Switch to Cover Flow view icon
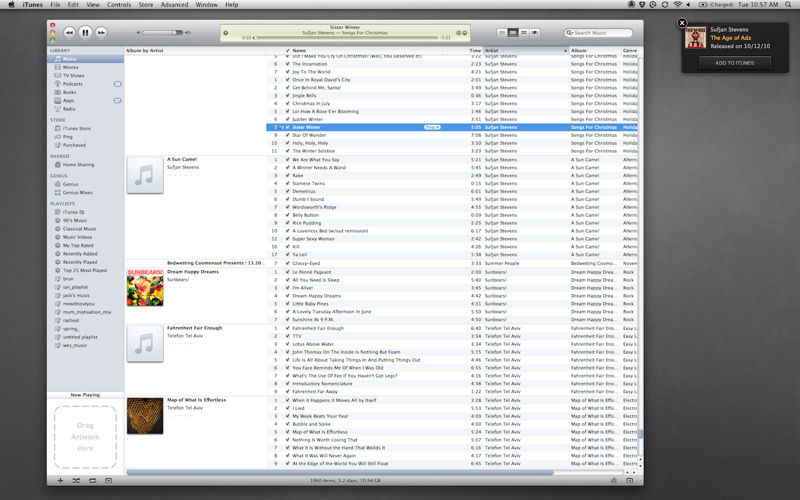 [535, 33]
